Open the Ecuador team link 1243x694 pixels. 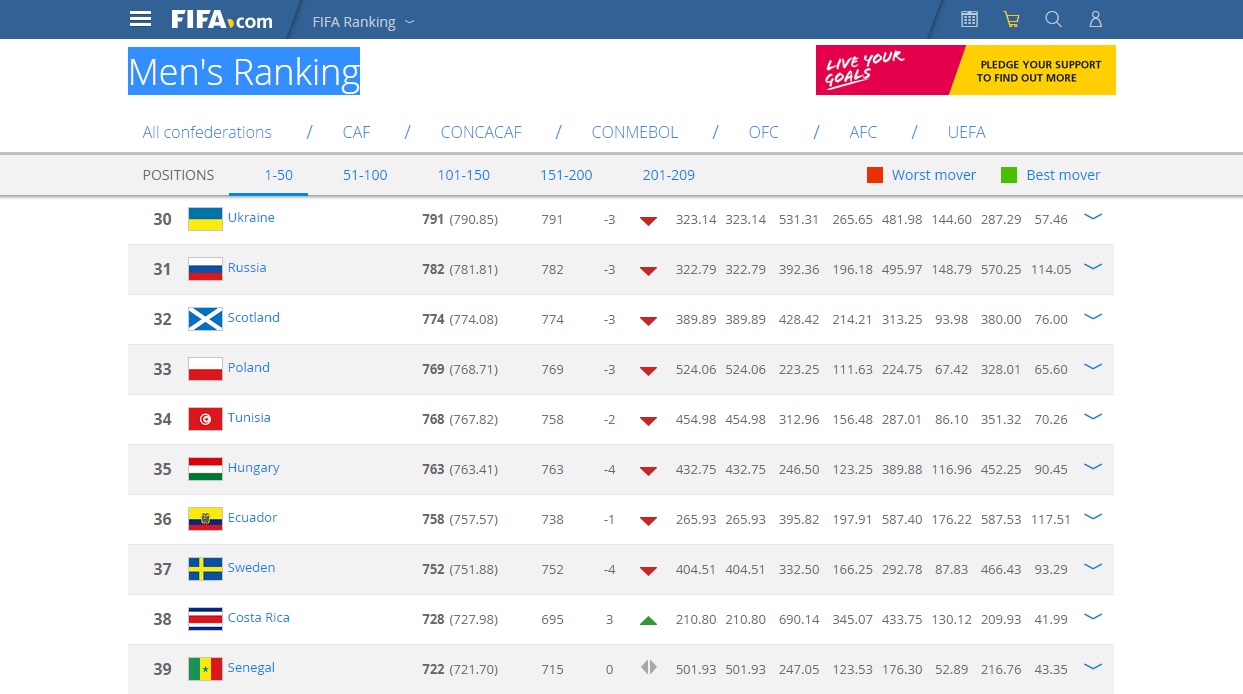click(252, 517)
